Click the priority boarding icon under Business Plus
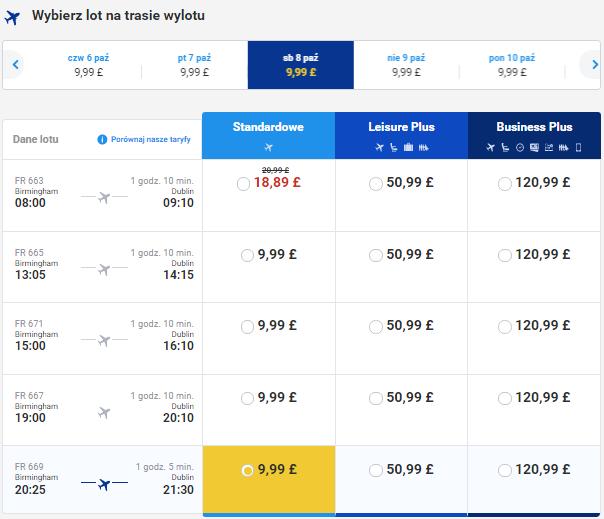Image resolution: width=604 pixels, height=519 pixels. (x=564, y=148)
